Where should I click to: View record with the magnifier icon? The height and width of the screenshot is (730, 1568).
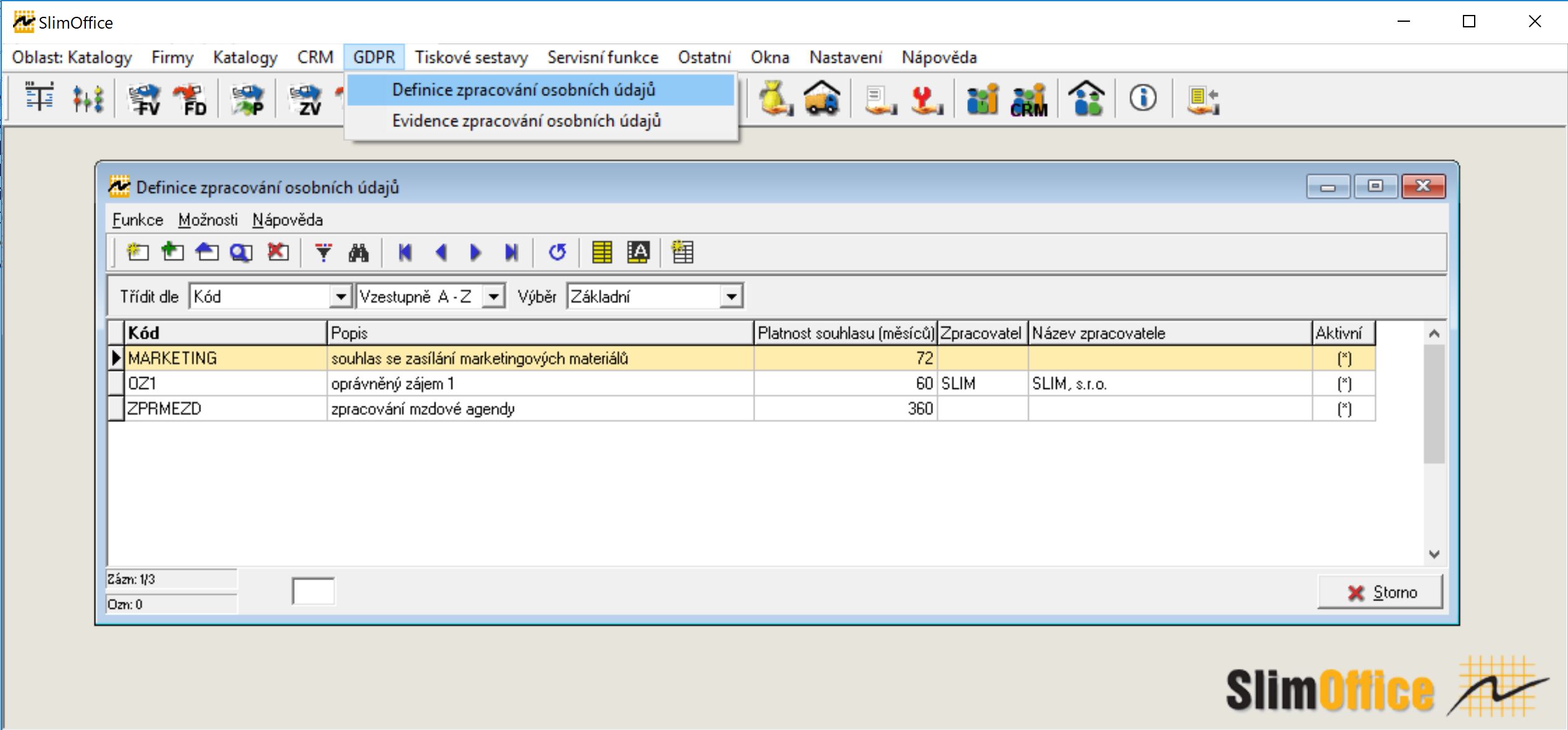pyautogui.click(x=241, y=252)
